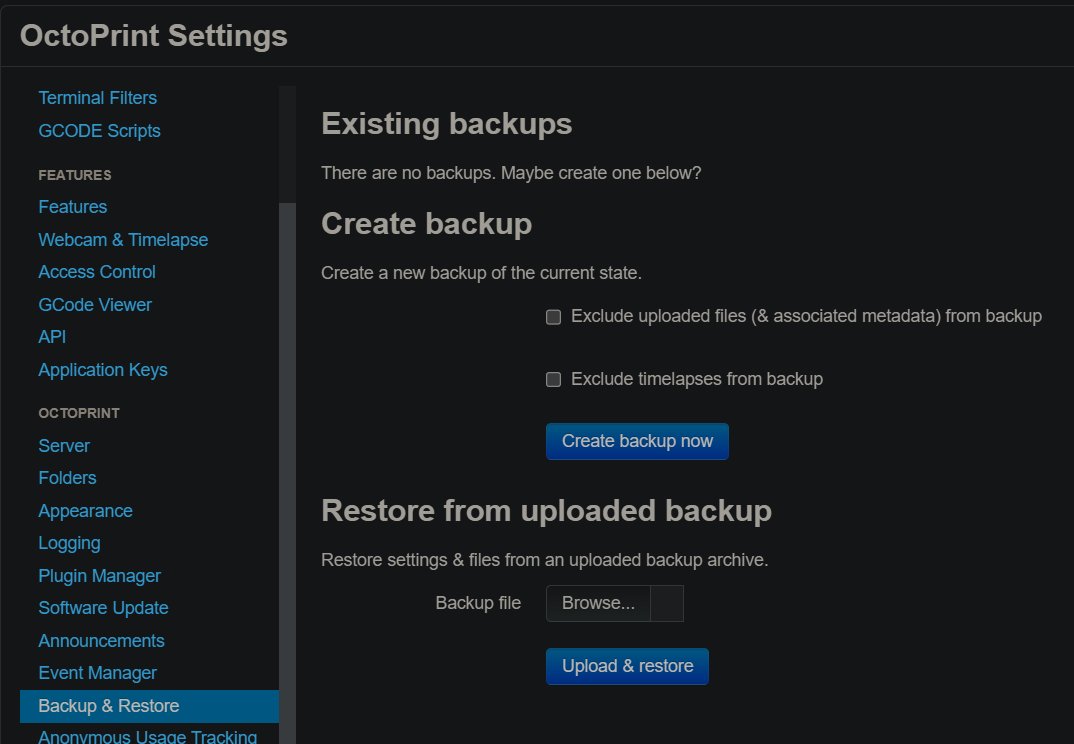Screen dimensions: 1074x744
Task: Go to Event Manager section
Action: click(97, 673)
